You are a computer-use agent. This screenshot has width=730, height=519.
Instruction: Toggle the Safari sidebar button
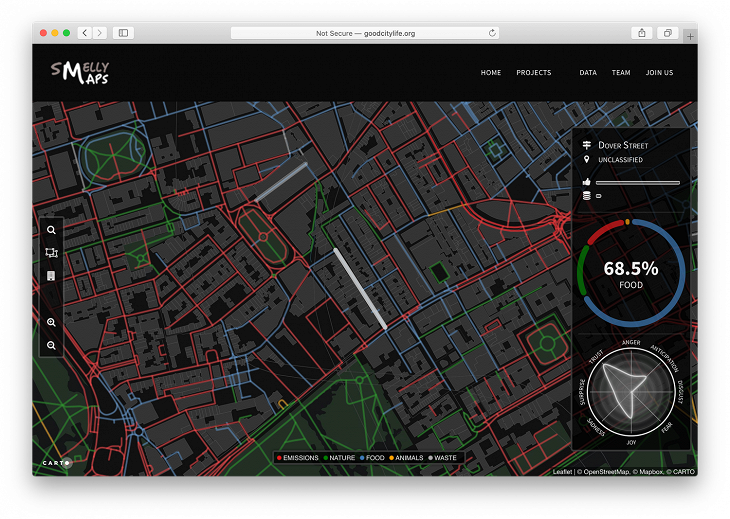(x=123, y=33)
